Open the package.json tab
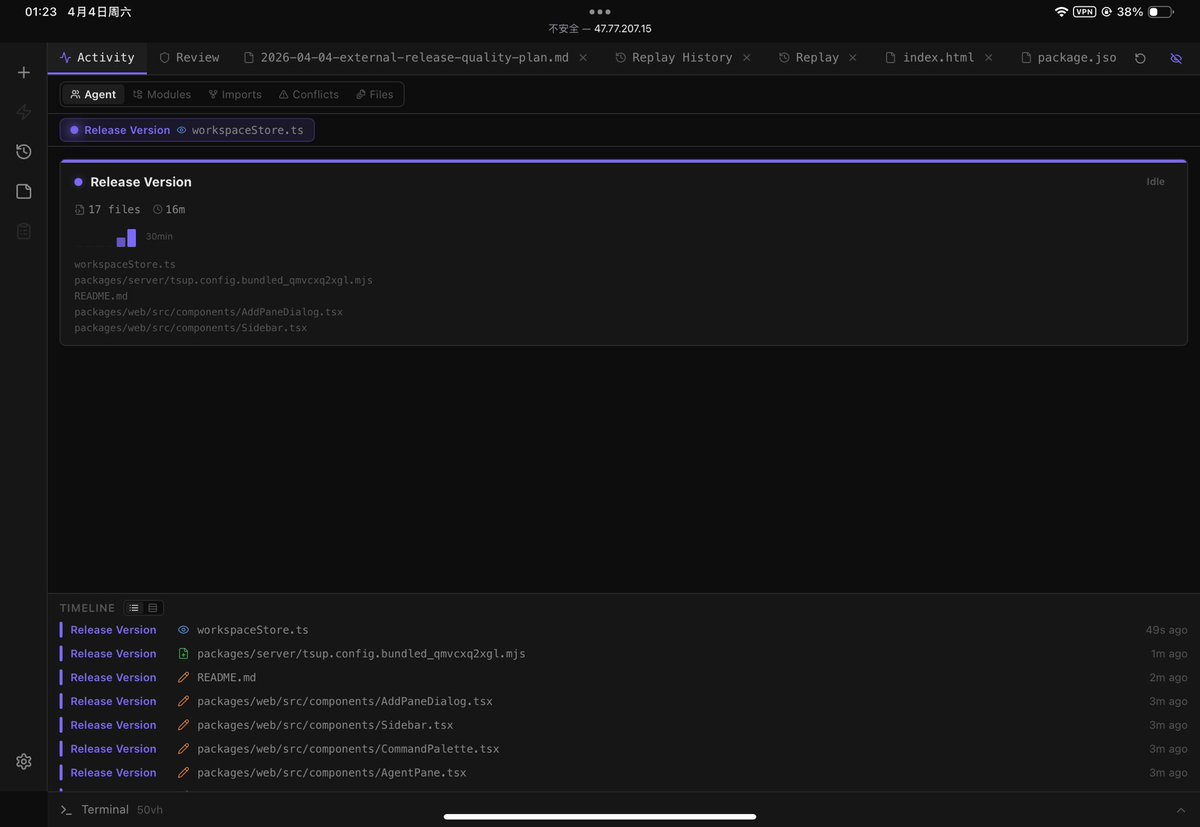Screen dimensions: 1200x827 click(1068, 58)
